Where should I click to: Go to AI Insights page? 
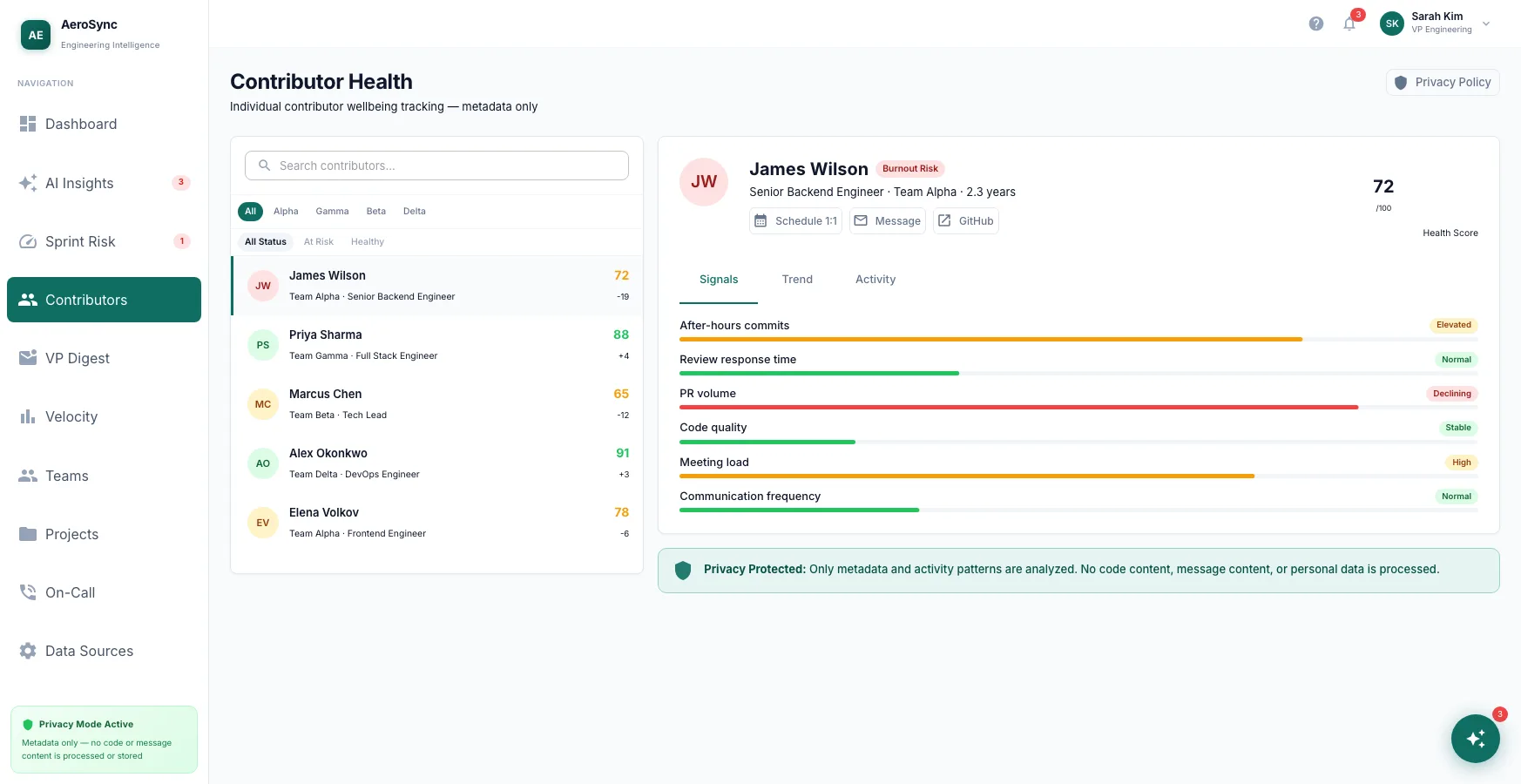(104, 183)
